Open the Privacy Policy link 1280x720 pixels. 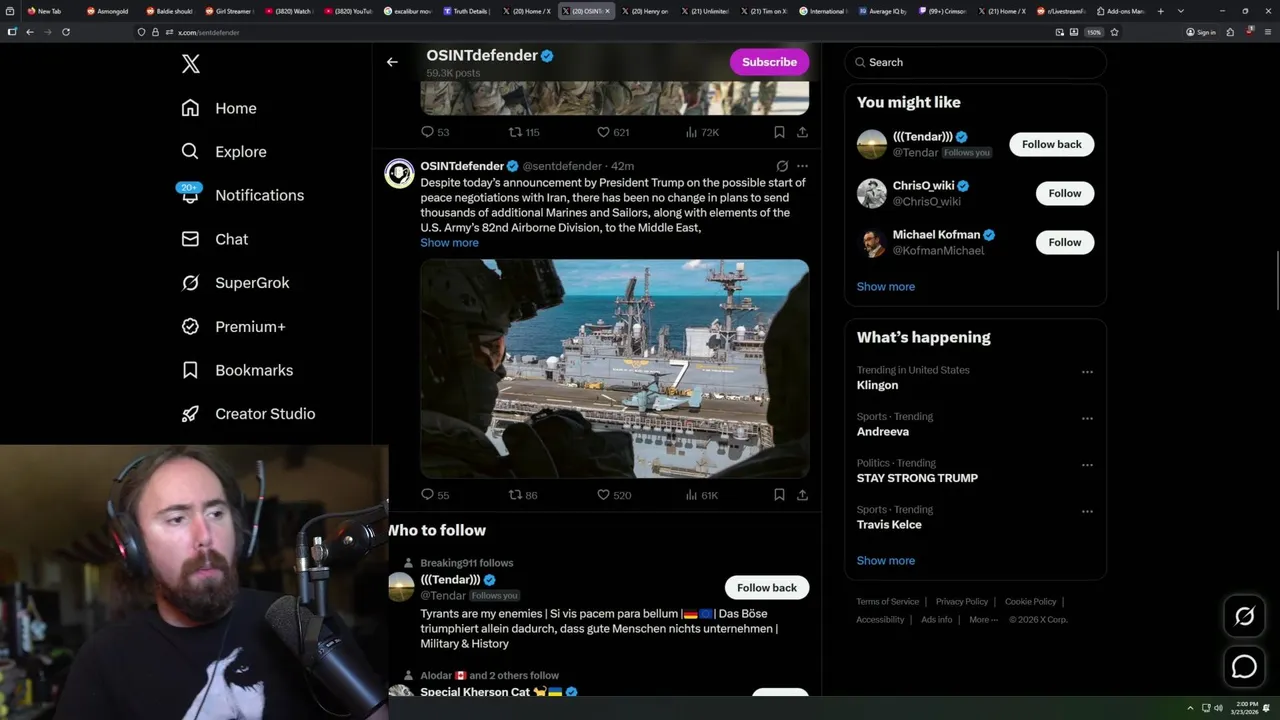[x=961, y=602]
